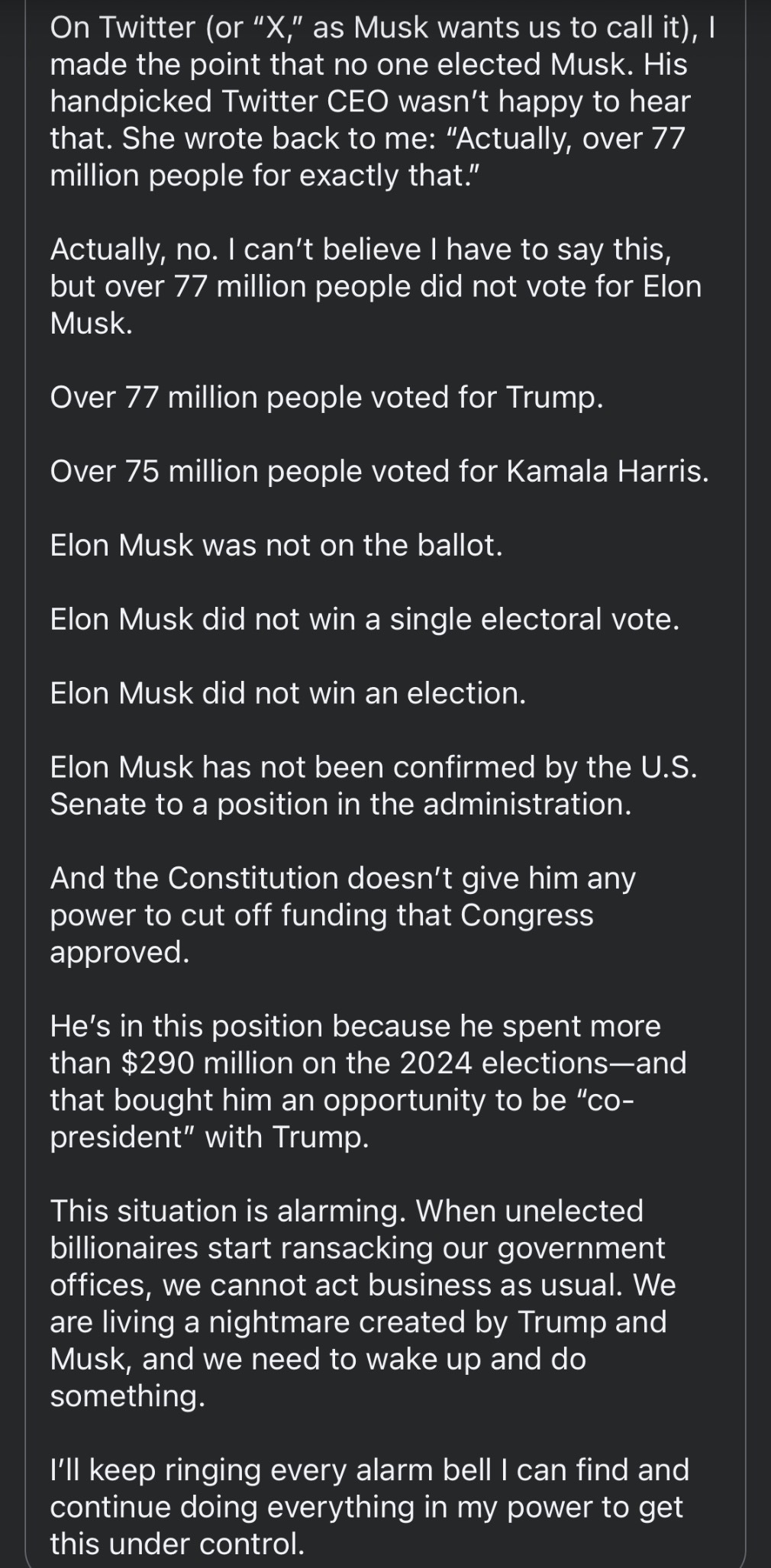771x1568 pixels.
Task: Click "Elon Musk did not win an election."
Action: click(288, 693)
